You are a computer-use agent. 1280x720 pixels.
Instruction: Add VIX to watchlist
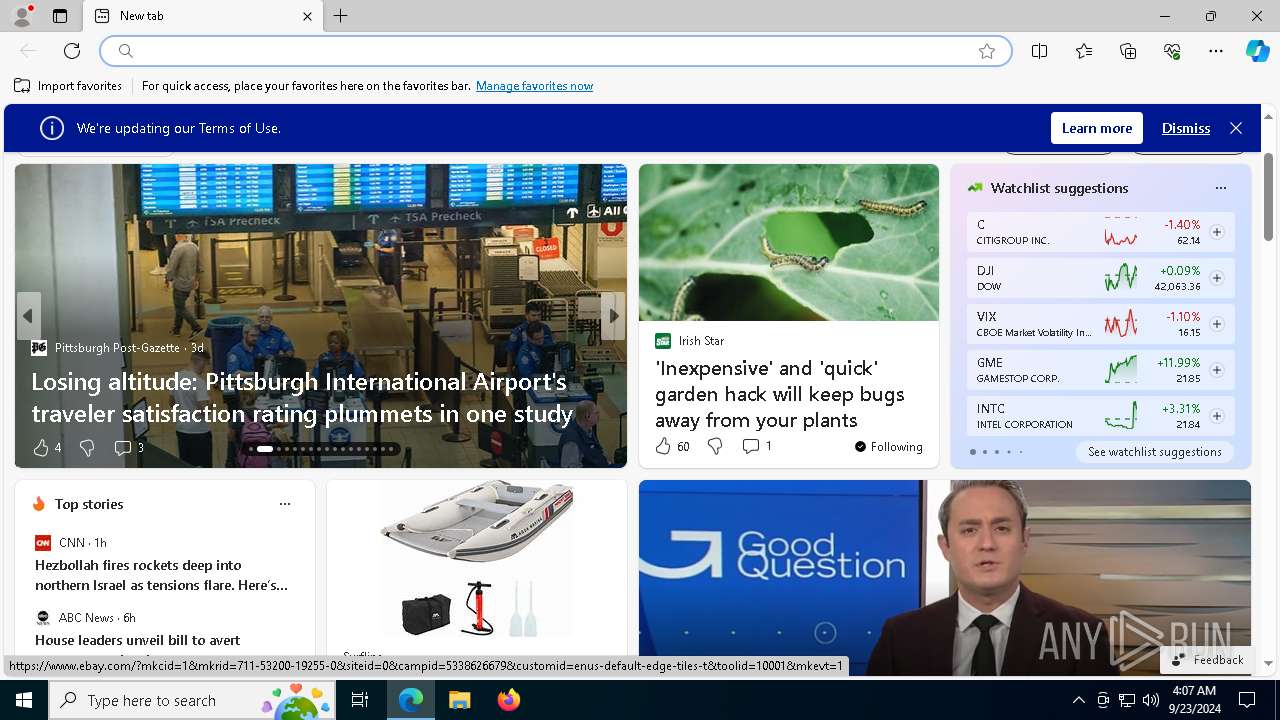1217,324
